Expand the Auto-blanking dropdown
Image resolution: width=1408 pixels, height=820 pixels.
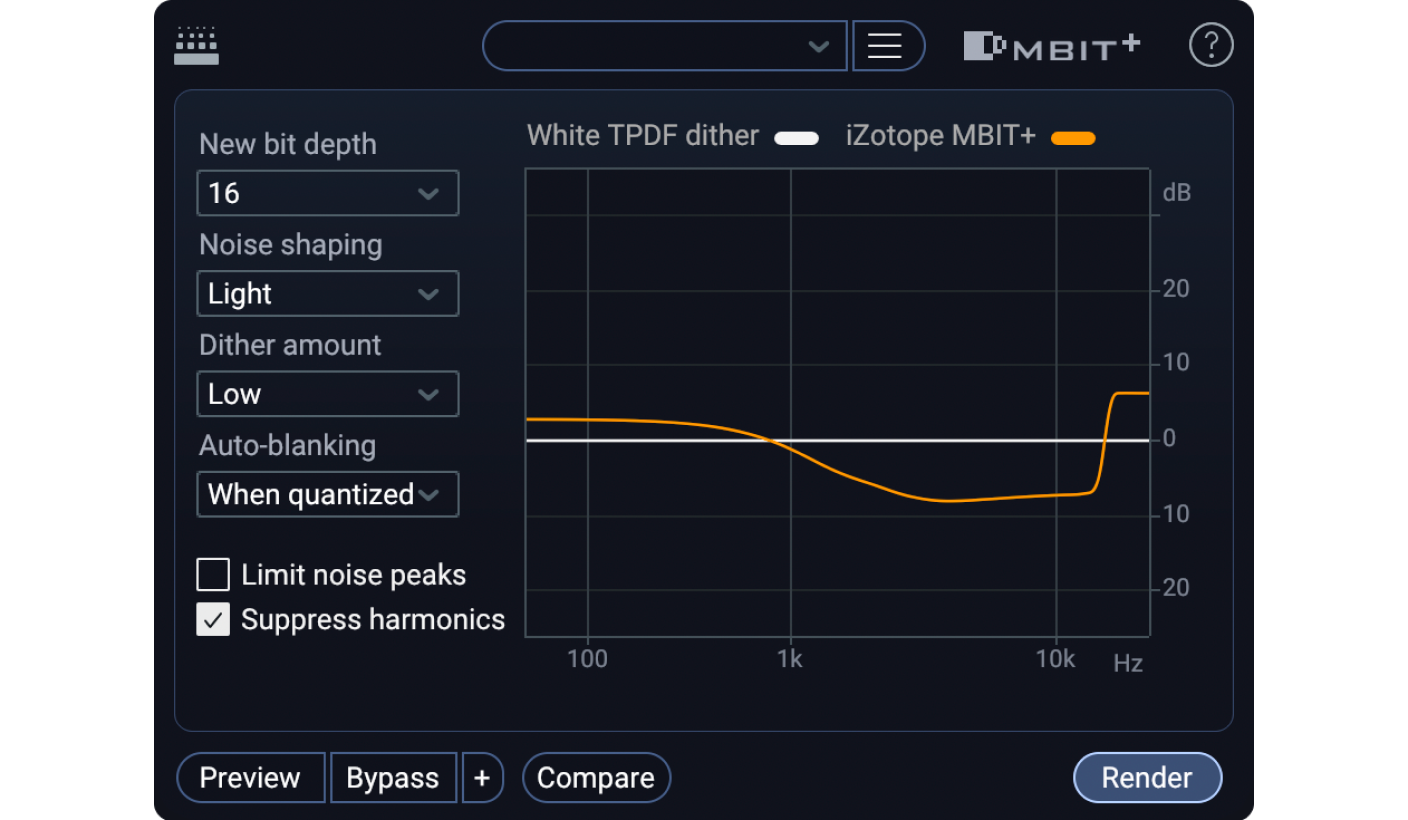[327, 494]
